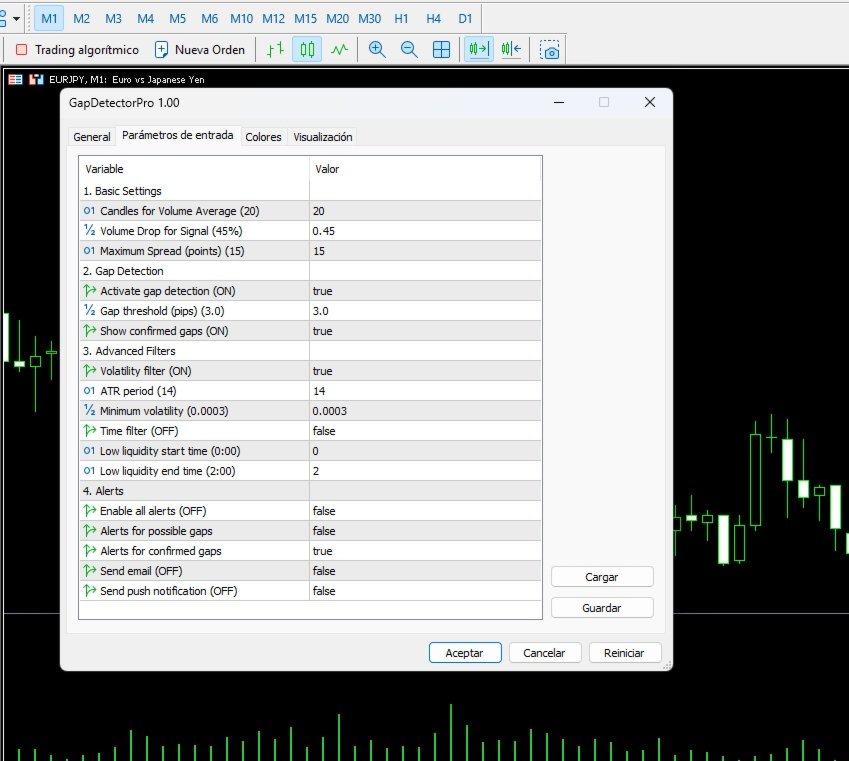The width and height of the screenshot is (849, 761).
Task: Select the line chart icon
Action: 339,50
